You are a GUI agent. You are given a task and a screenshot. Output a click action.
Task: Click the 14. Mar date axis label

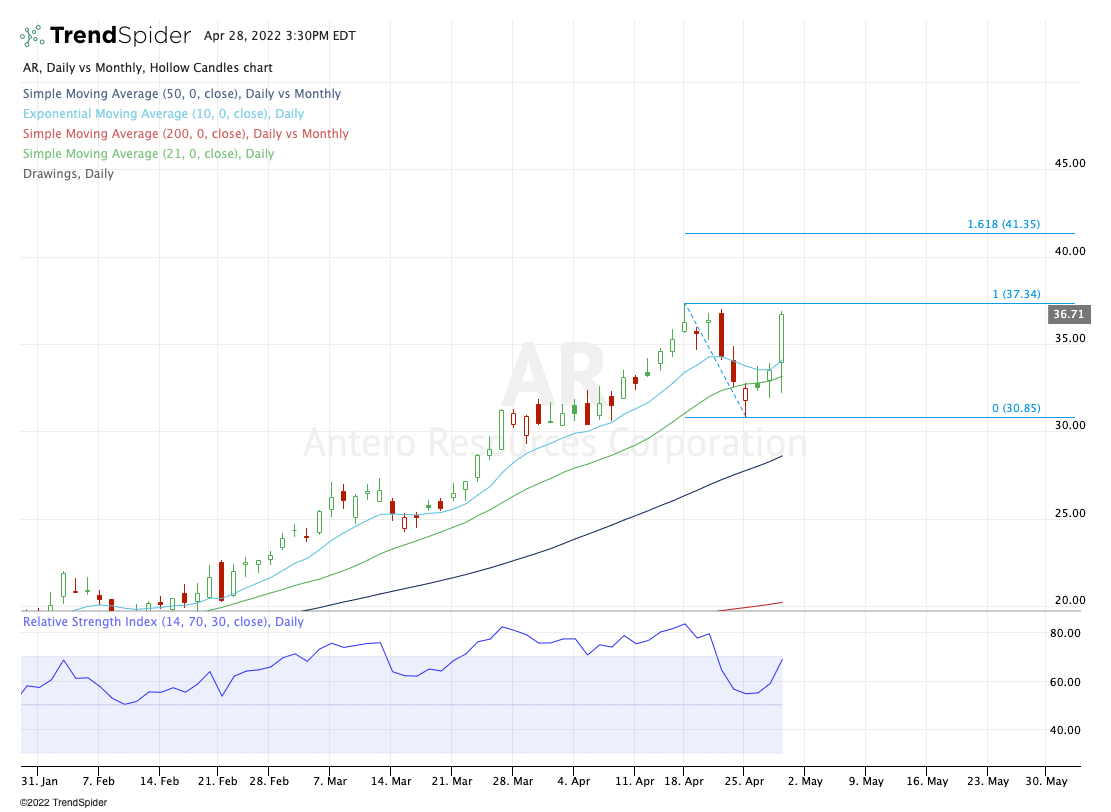[x=391, y=782]
